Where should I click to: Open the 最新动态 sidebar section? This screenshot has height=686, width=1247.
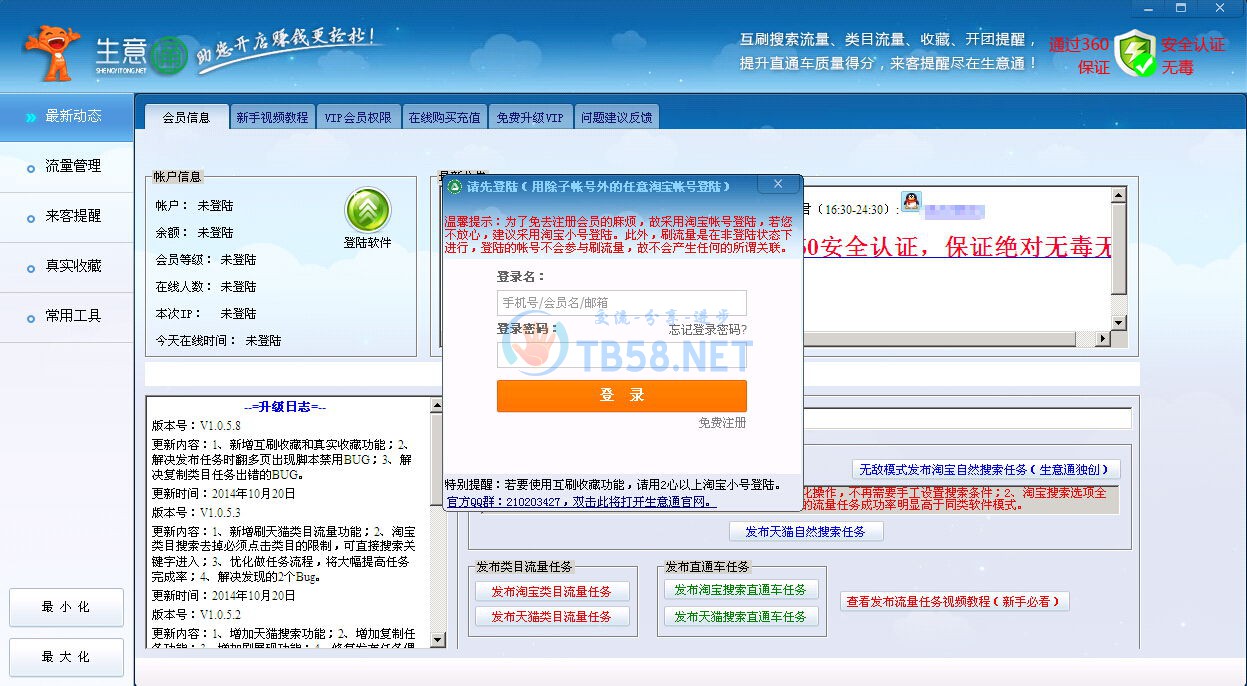(x=66, y=116)
